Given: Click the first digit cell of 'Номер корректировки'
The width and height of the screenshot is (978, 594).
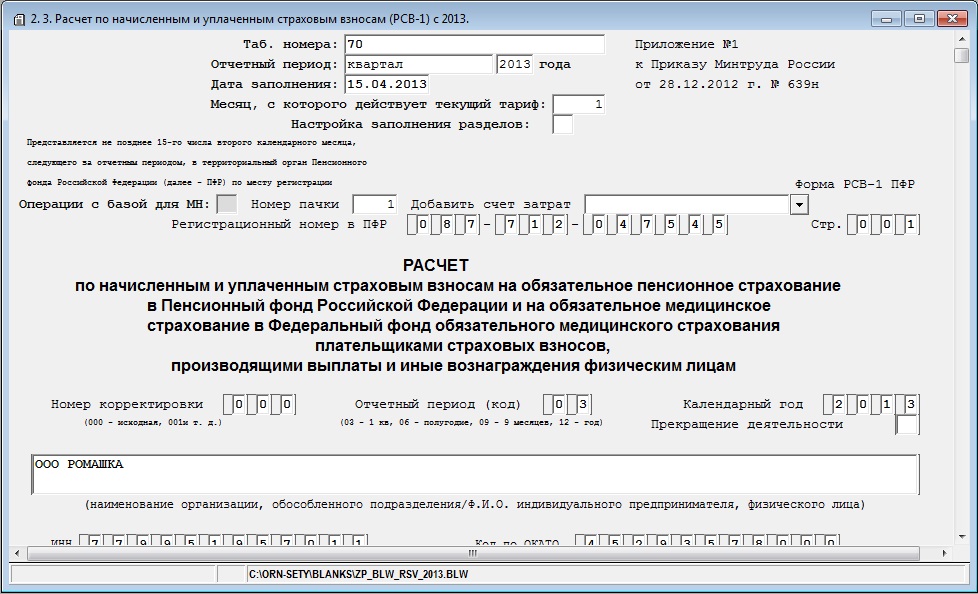Looking at the screenshot, I should [238, 405].
